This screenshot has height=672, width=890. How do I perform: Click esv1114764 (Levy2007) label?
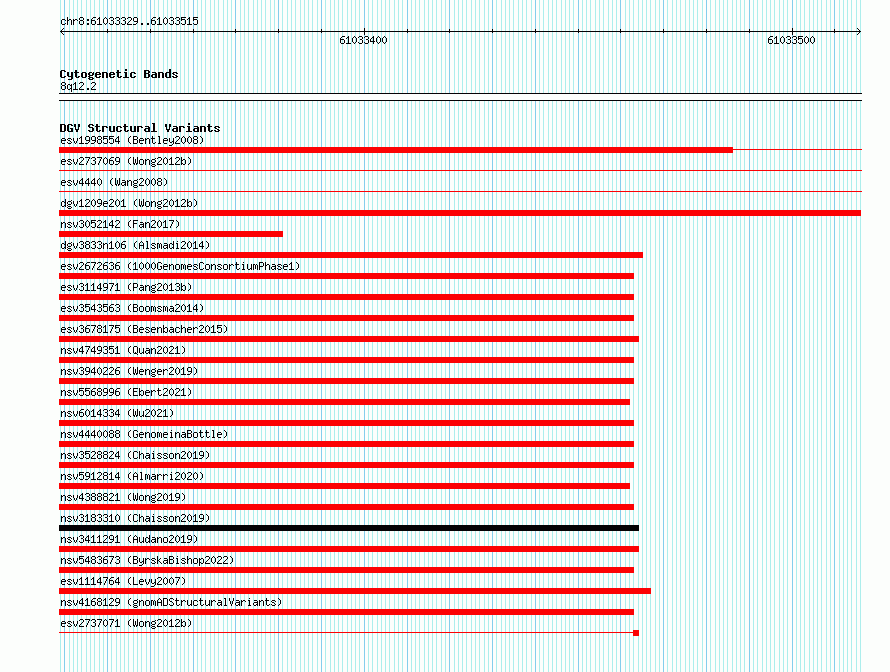123,581
